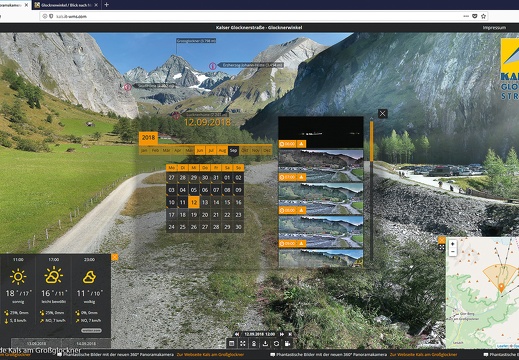
Task: Go to previous image with rewind arrows
Action: [x=237, y=334]
